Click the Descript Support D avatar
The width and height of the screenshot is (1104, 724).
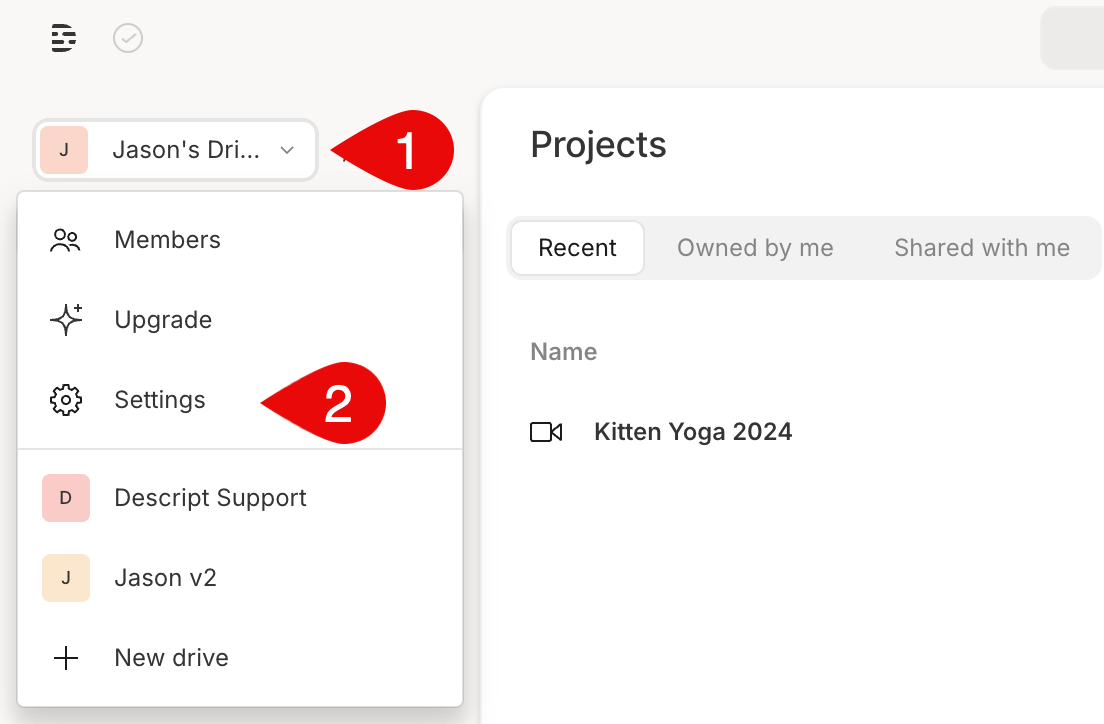66,498
